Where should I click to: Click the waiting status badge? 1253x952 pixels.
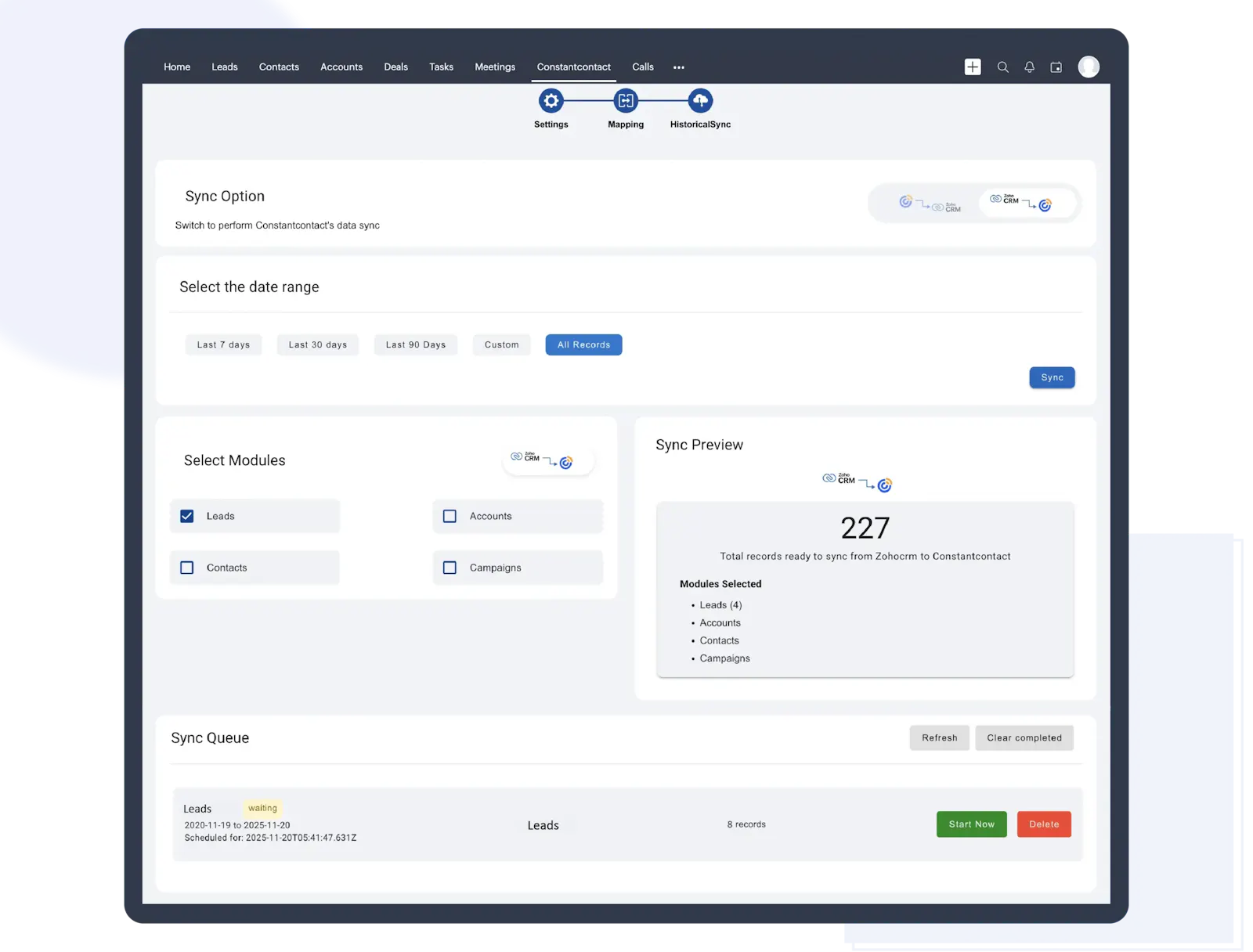click(x=262, y=808)
